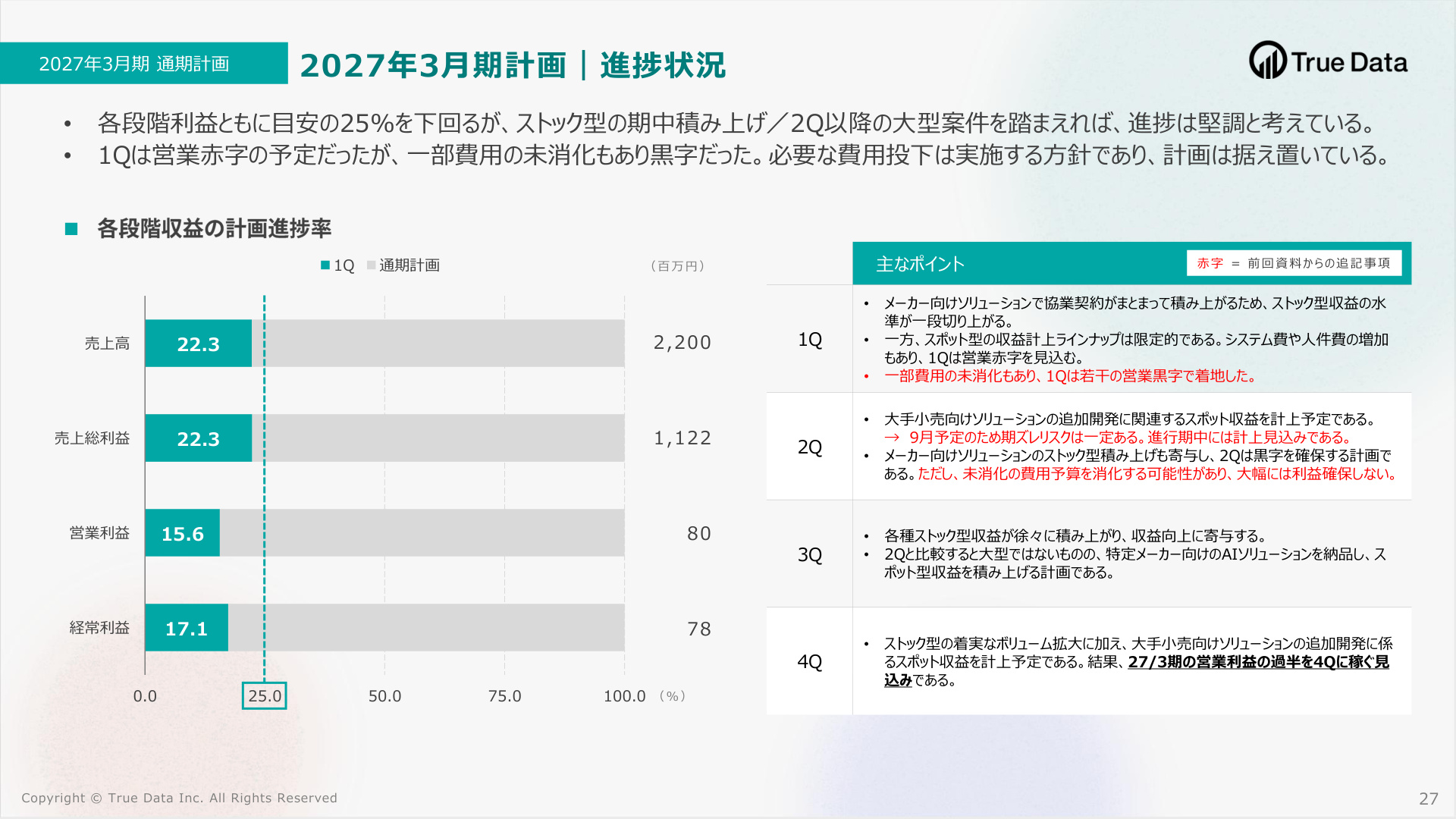Click the 100.0 axis label
This screenshot has height=819, width=1456.
click(x=625, y=696)
